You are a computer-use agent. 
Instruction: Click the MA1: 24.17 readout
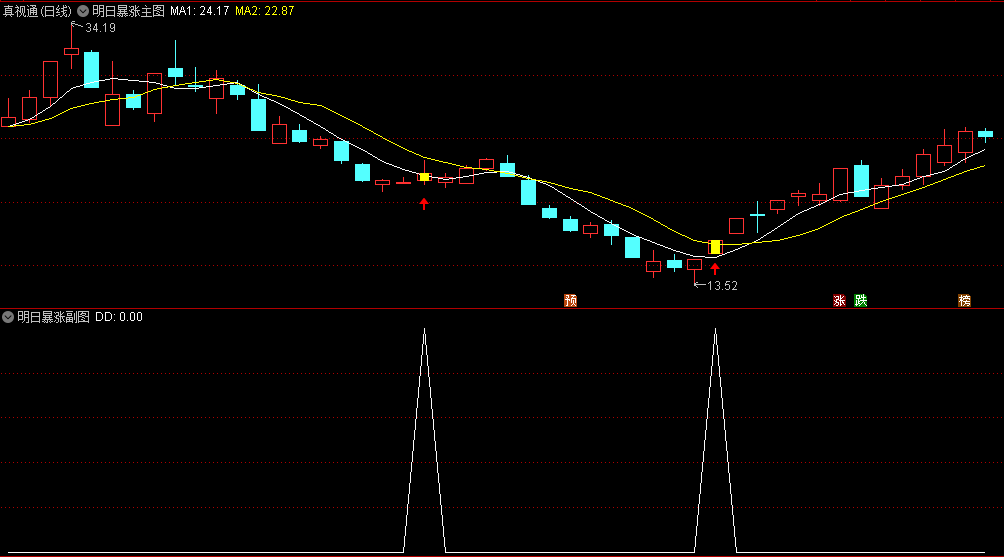coord(199,11)
